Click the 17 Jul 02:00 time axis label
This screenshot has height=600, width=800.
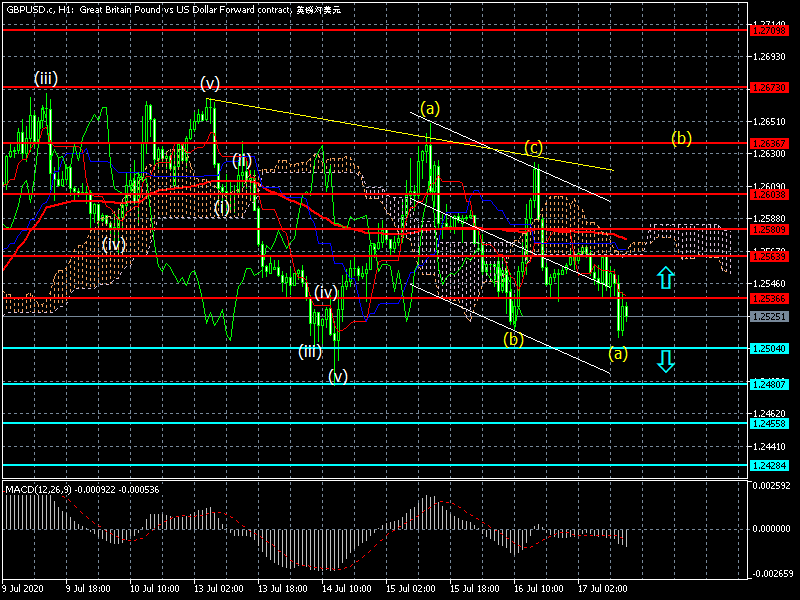point(603,588)
